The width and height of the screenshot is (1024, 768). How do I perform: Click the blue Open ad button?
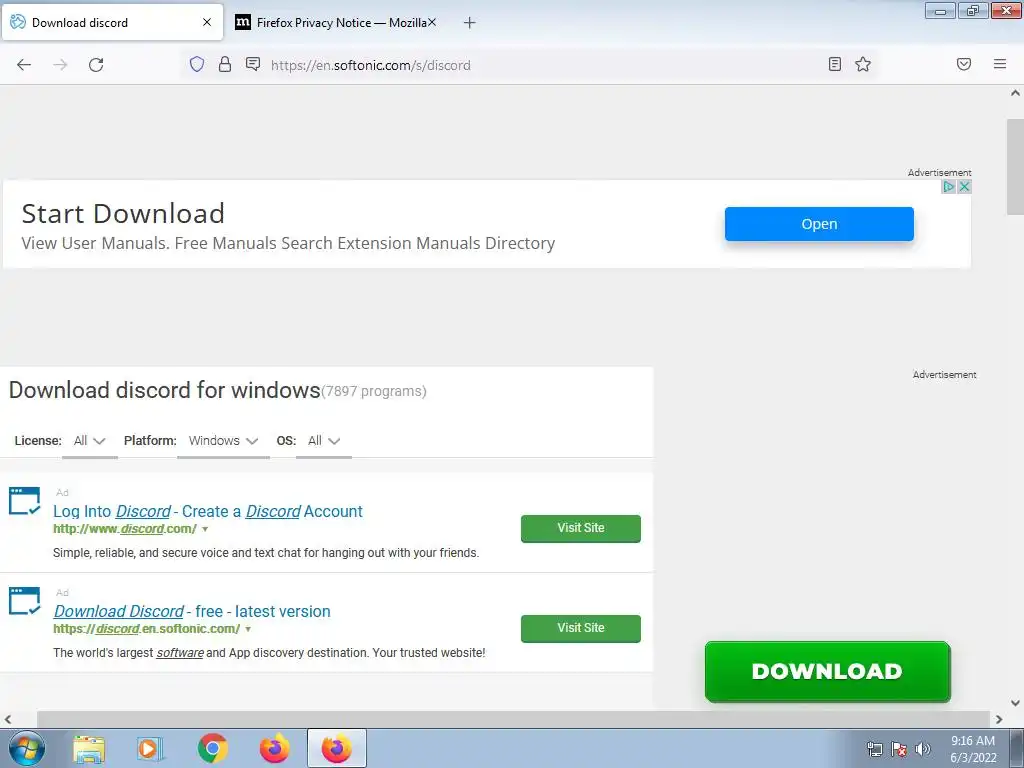tap(819, 224)
